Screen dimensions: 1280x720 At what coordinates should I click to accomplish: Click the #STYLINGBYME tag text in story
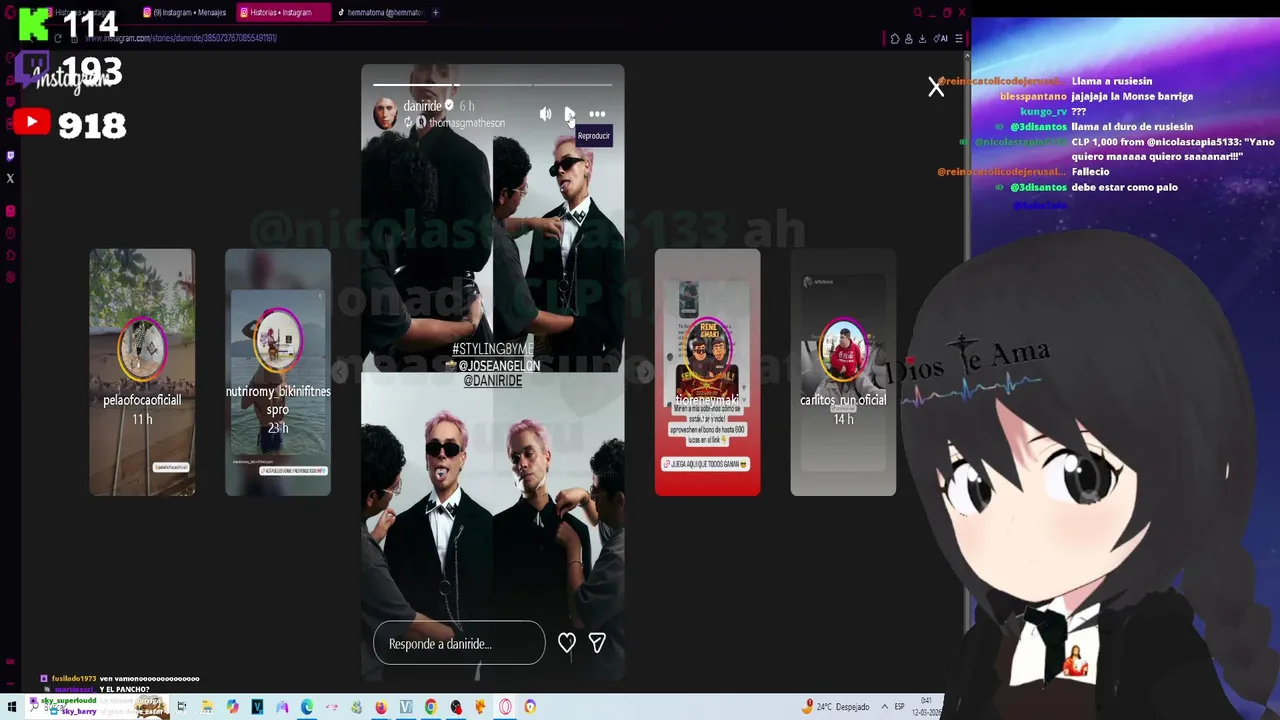(492, 349)
